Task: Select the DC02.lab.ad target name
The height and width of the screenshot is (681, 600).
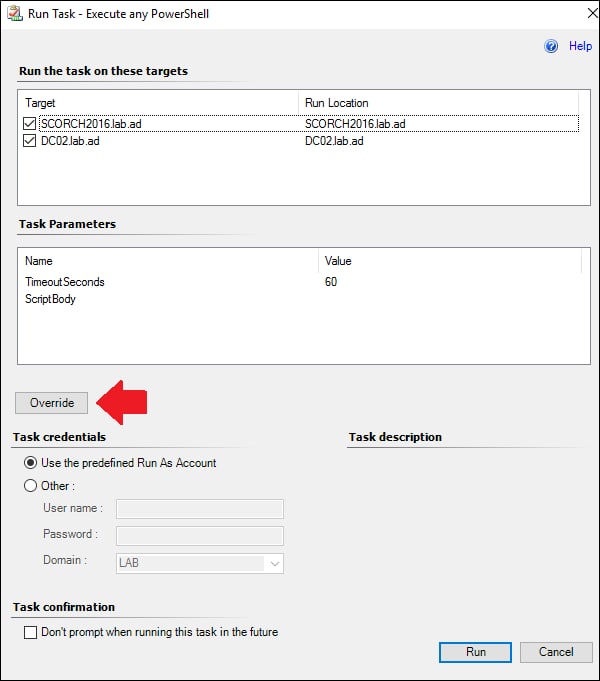Action: [x=70, y=141]
